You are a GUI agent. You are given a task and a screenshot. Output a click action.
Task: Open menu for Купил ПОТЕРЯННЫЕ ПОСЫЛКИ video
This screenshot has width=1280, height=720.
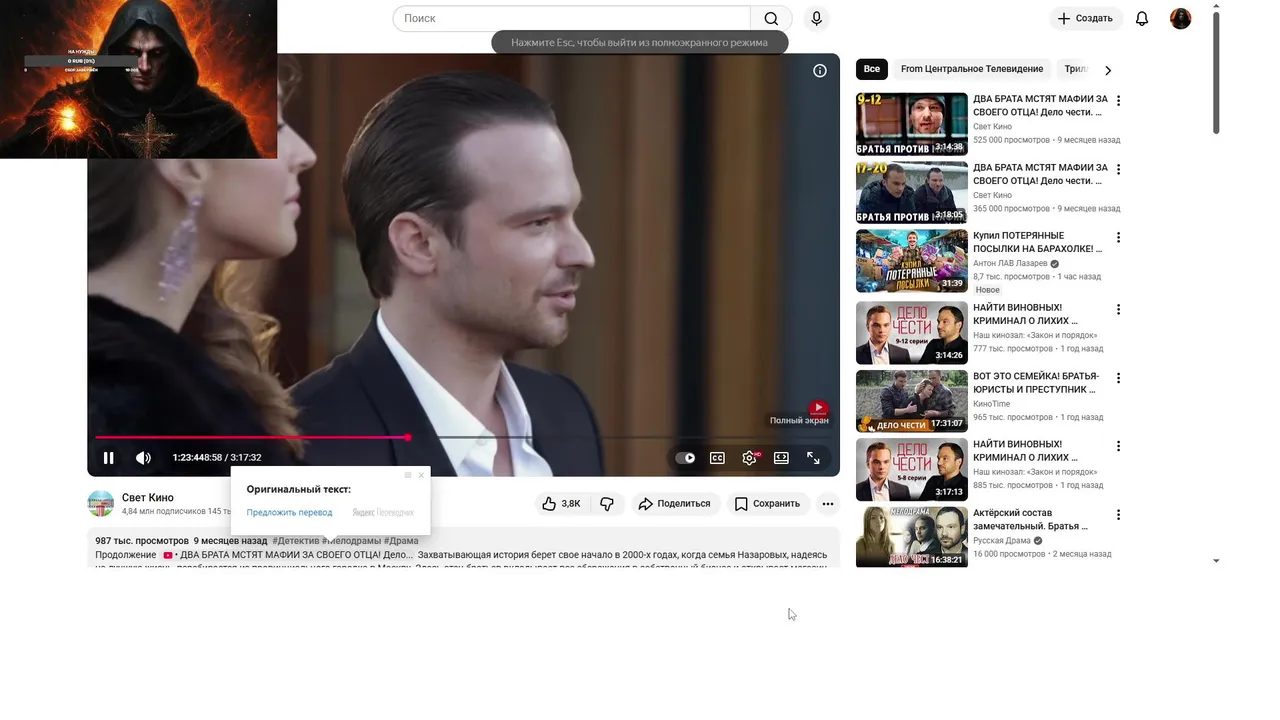click(1119, 238)
